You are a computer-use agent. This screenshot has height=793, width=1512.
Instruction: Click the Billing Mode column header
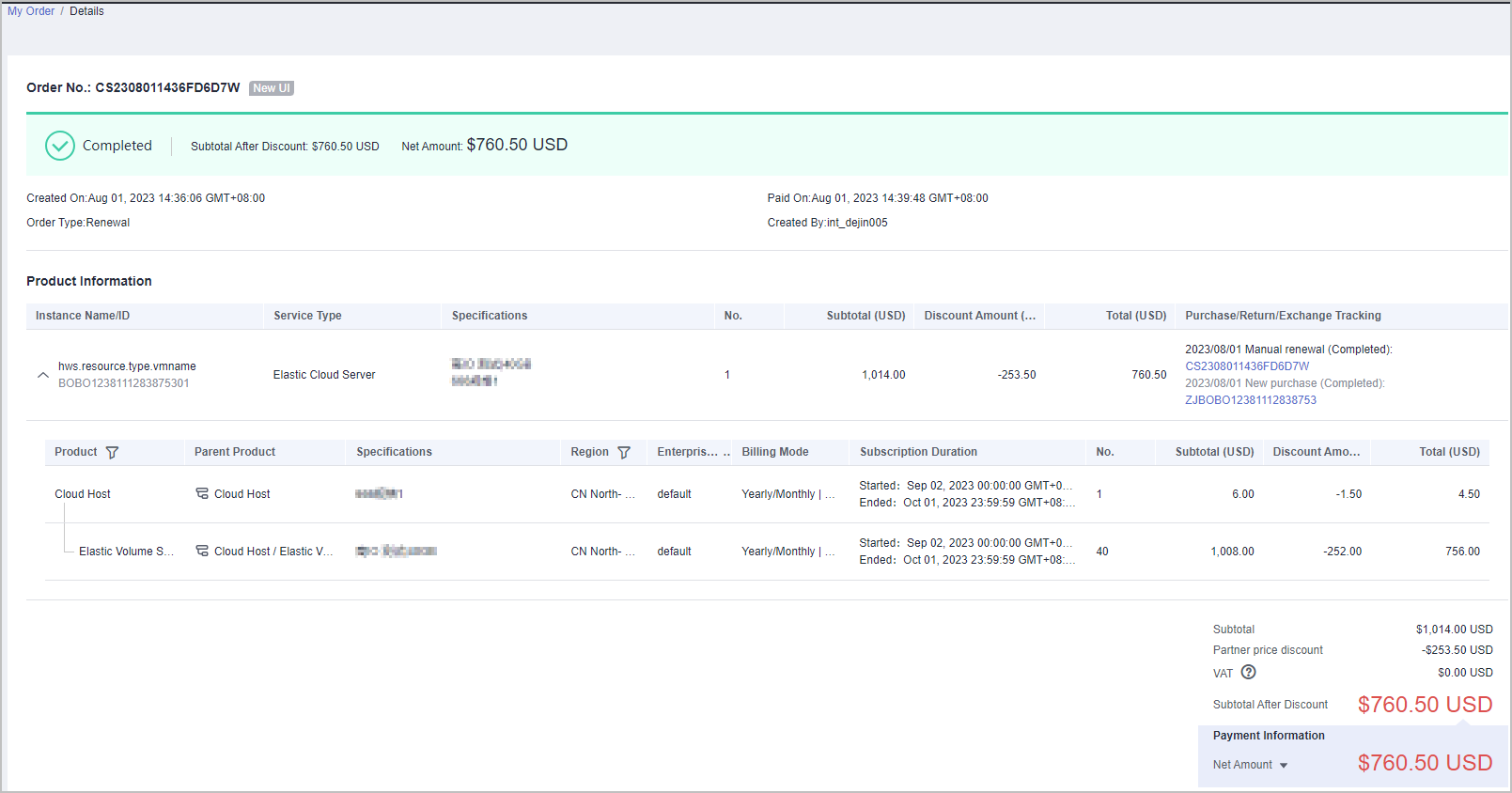[774, 452]
